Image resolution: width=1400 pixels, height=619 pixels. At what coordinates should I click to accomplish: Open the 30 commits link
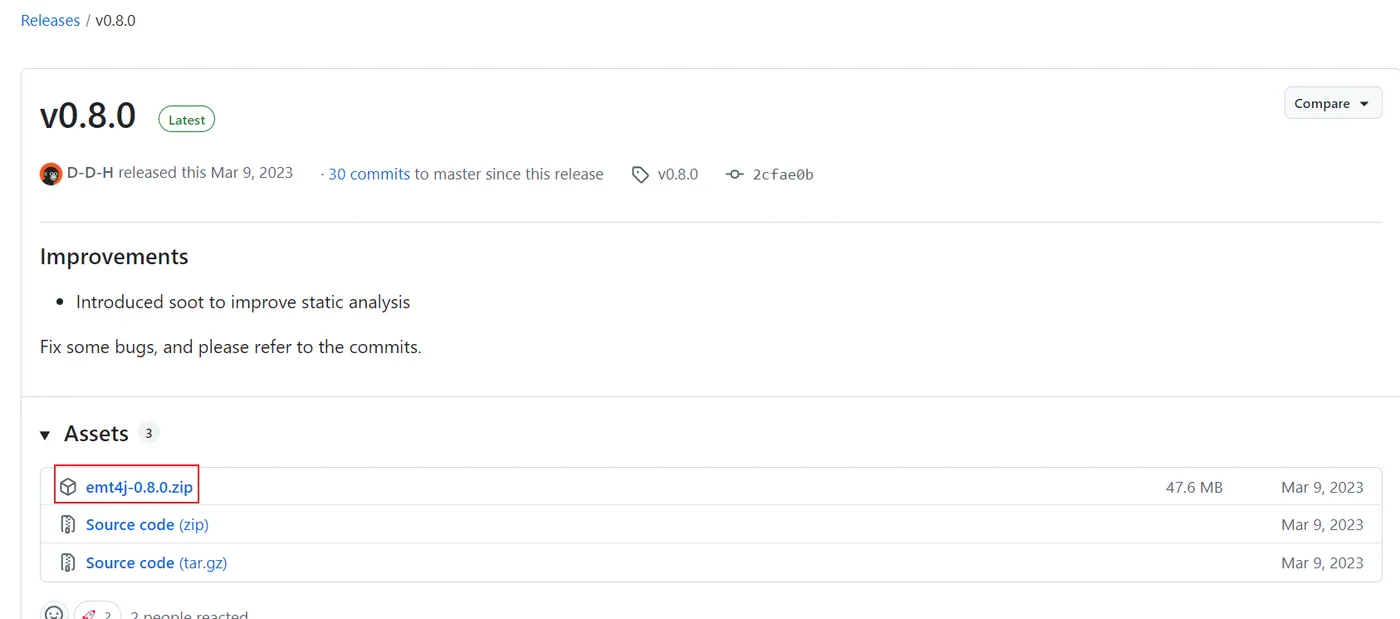tap(369, 174)
